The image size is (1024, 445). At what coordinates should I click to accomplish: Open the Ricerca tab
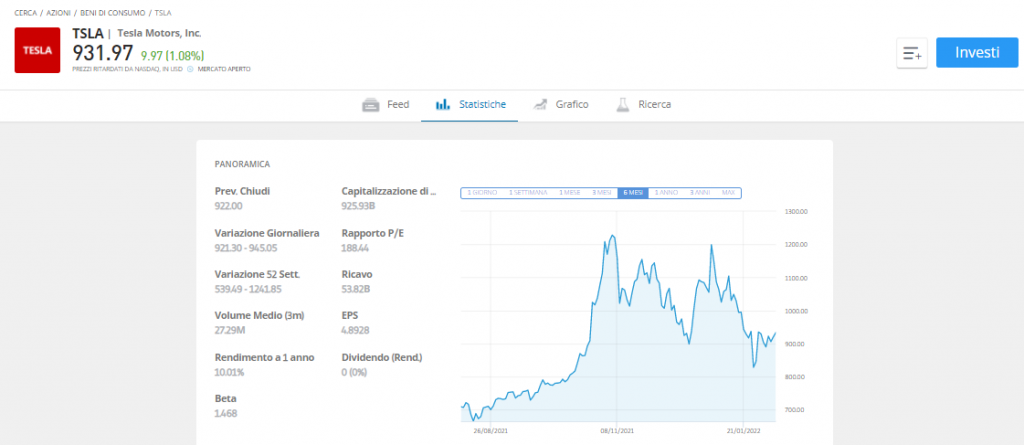643,105
